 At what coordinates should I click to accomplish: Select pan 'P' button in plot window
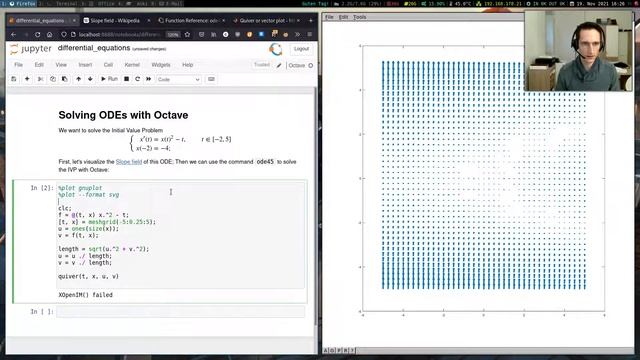(x=339, y=350)
